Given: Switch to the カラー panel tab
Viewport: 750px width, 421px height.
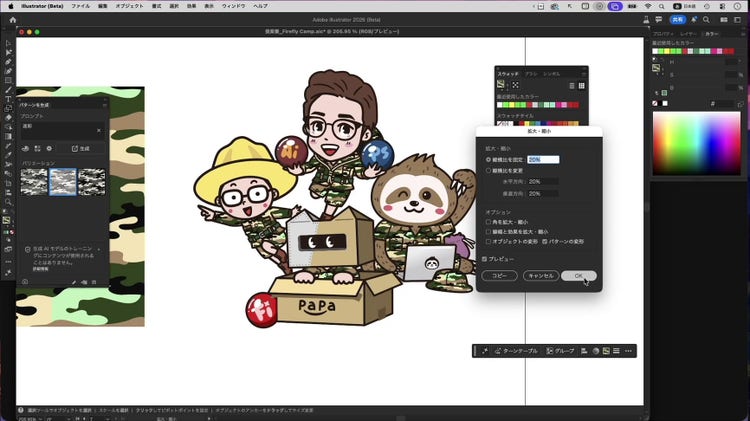Looking at the screenshot, I should click(712, 34).
